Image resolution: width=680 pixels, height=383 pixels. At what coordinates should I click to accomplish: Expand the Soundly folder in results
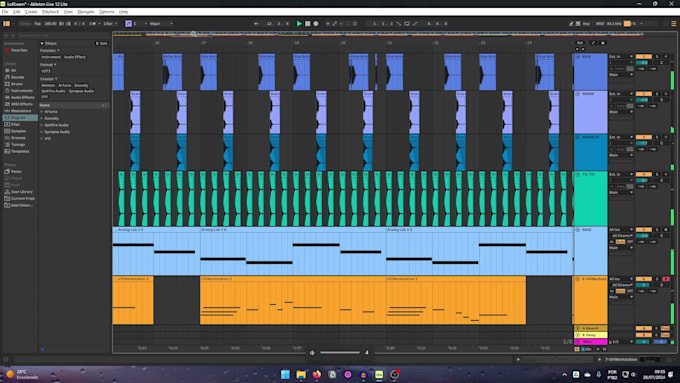tap(42, 118)
